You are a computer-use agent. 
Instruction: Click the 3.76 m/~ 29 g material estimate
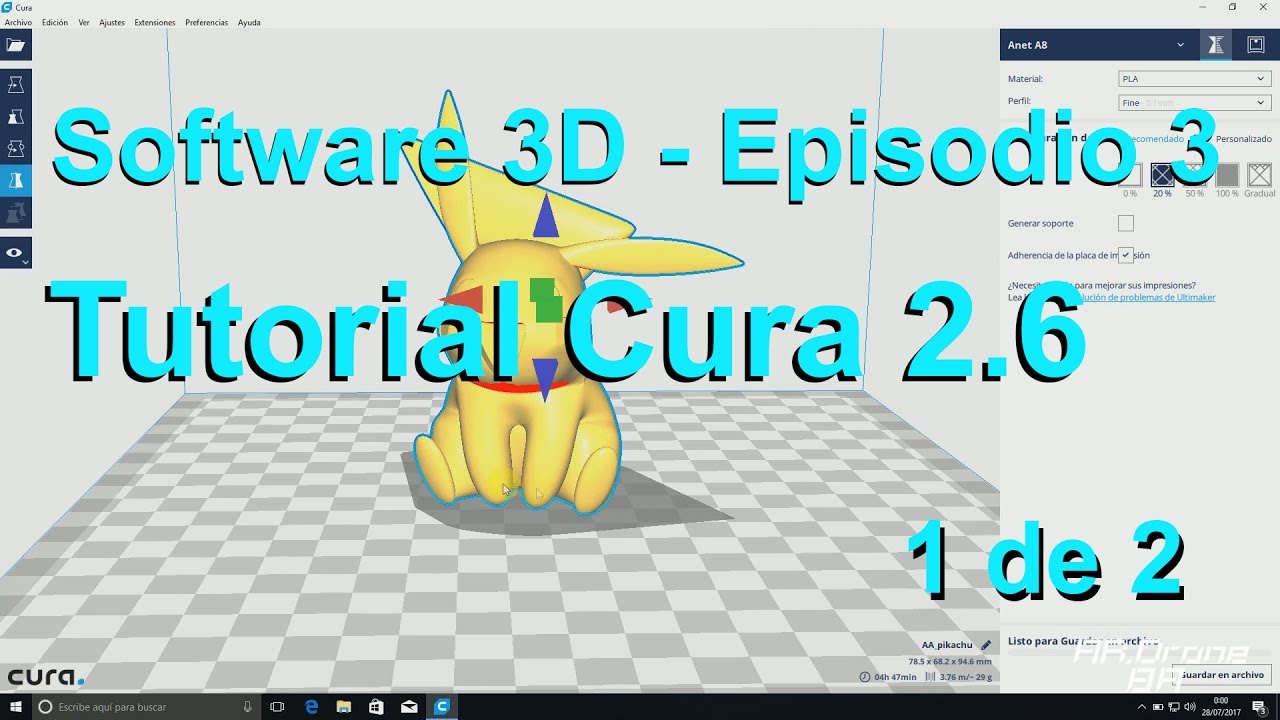click(966, 677)
